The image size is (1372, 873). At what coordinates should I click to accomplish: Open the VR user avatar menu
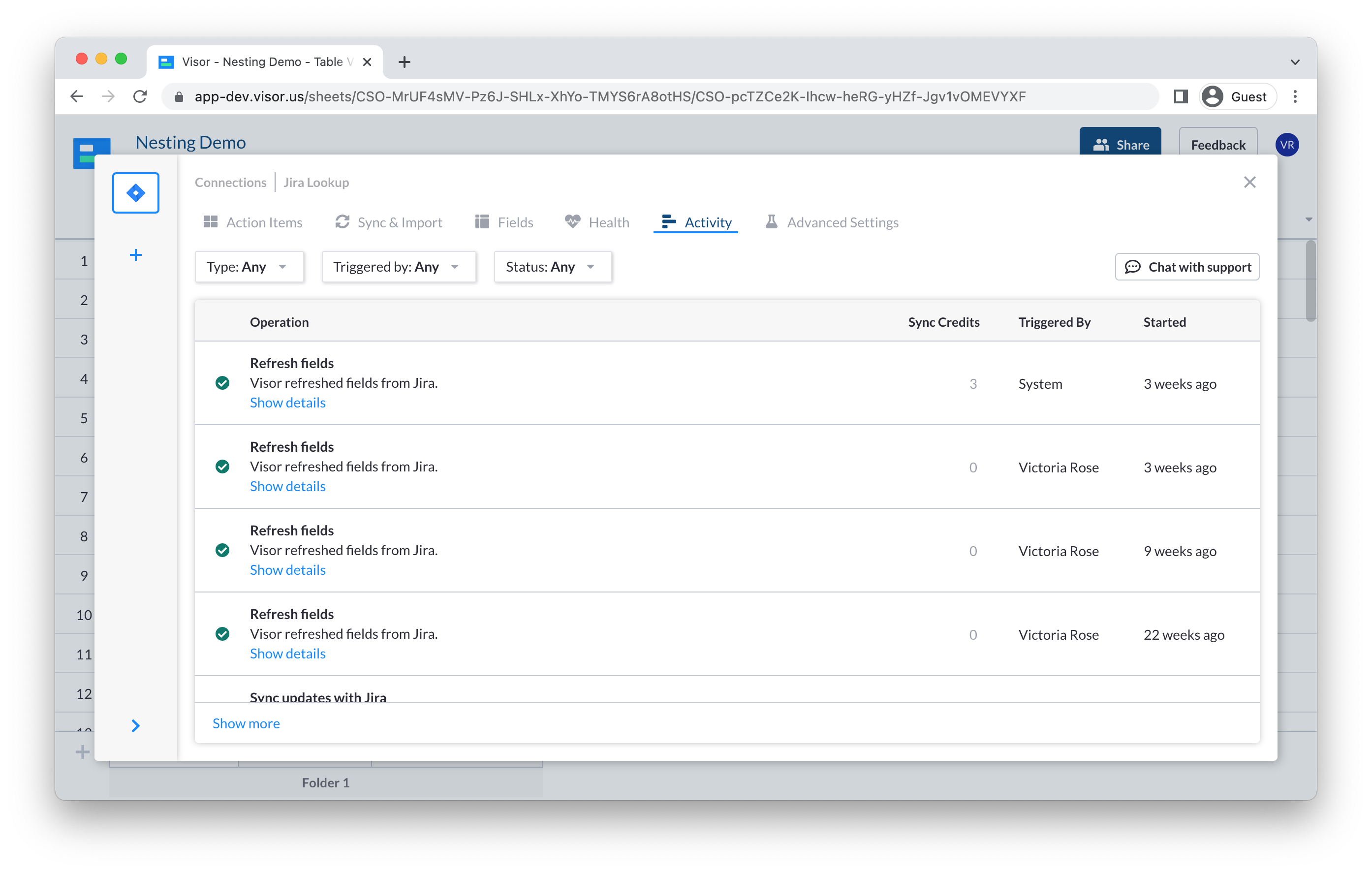click(1286, 145)
